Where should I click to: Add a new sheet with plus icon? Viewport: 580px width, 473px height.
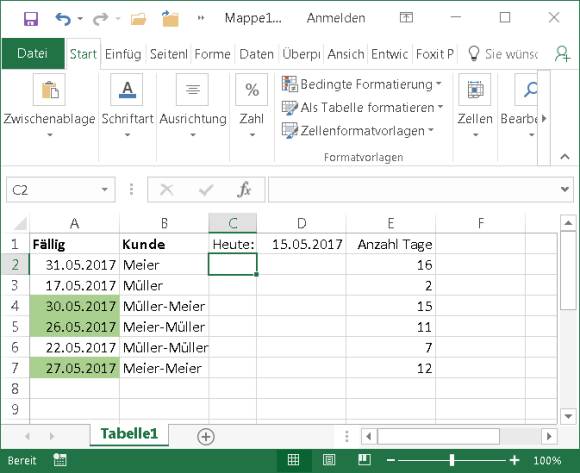tap(206, 436)
